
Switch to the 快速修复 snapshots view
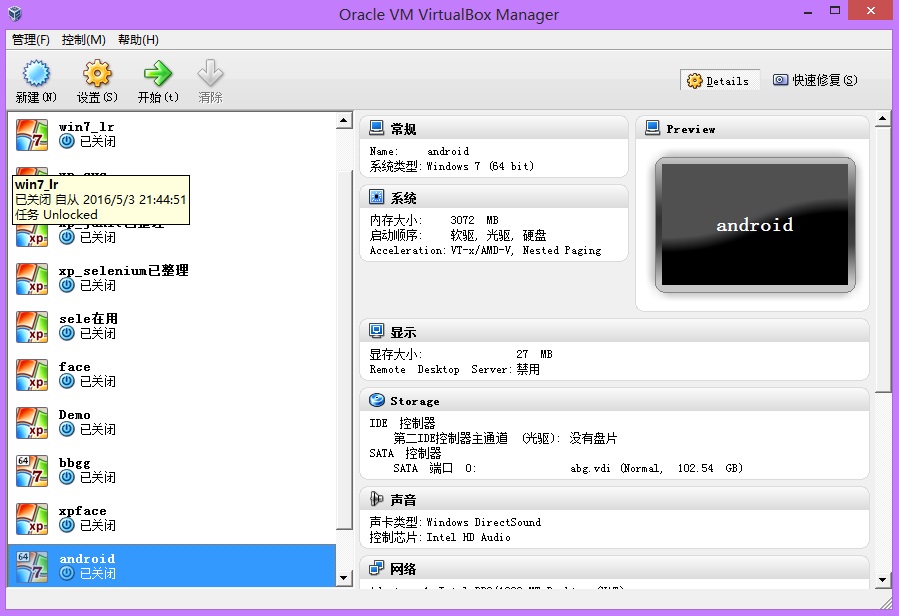point(815,80)
